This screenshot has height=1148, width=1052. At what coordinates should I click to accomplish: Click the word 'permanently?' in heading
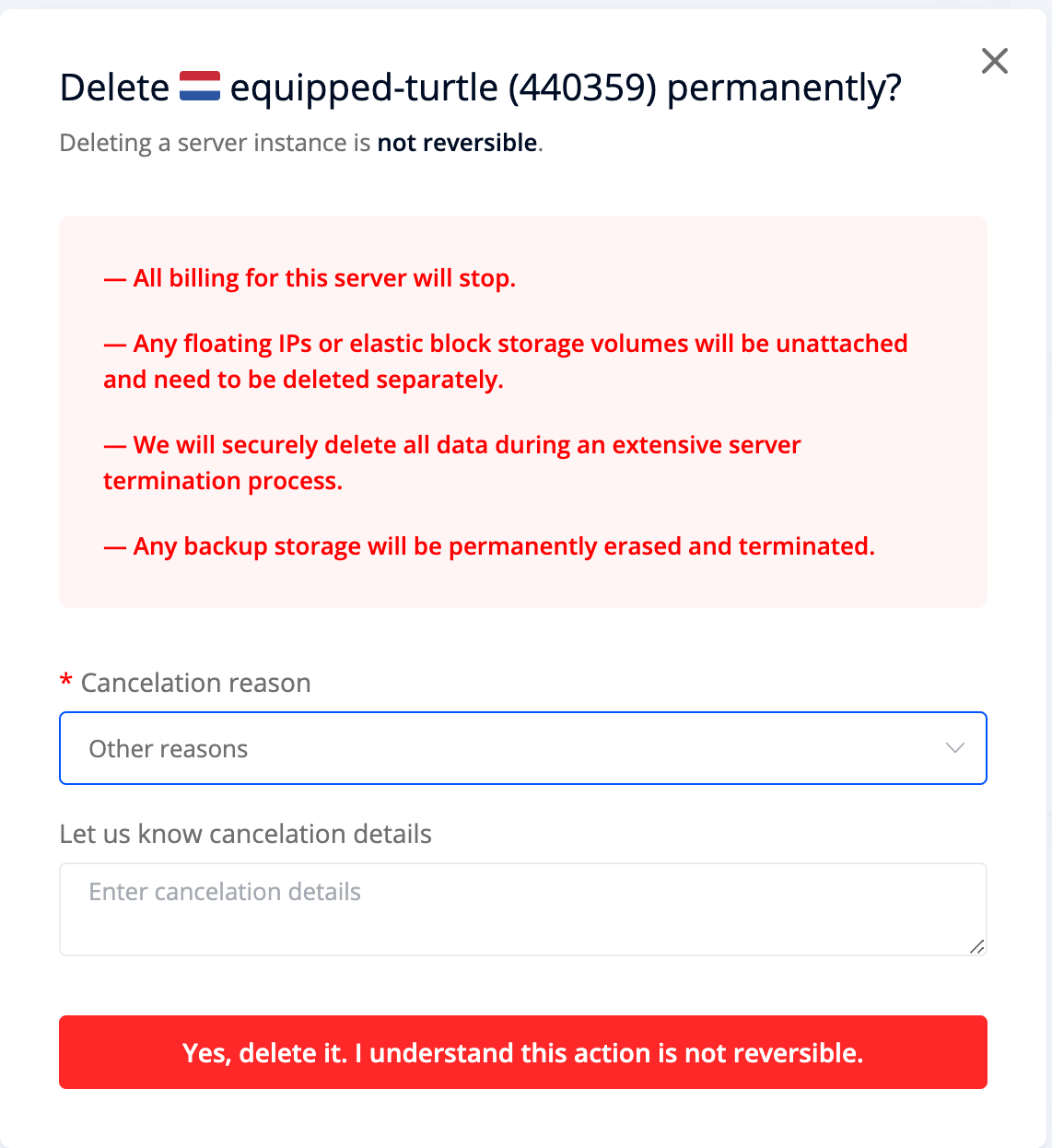click(784, 88)
